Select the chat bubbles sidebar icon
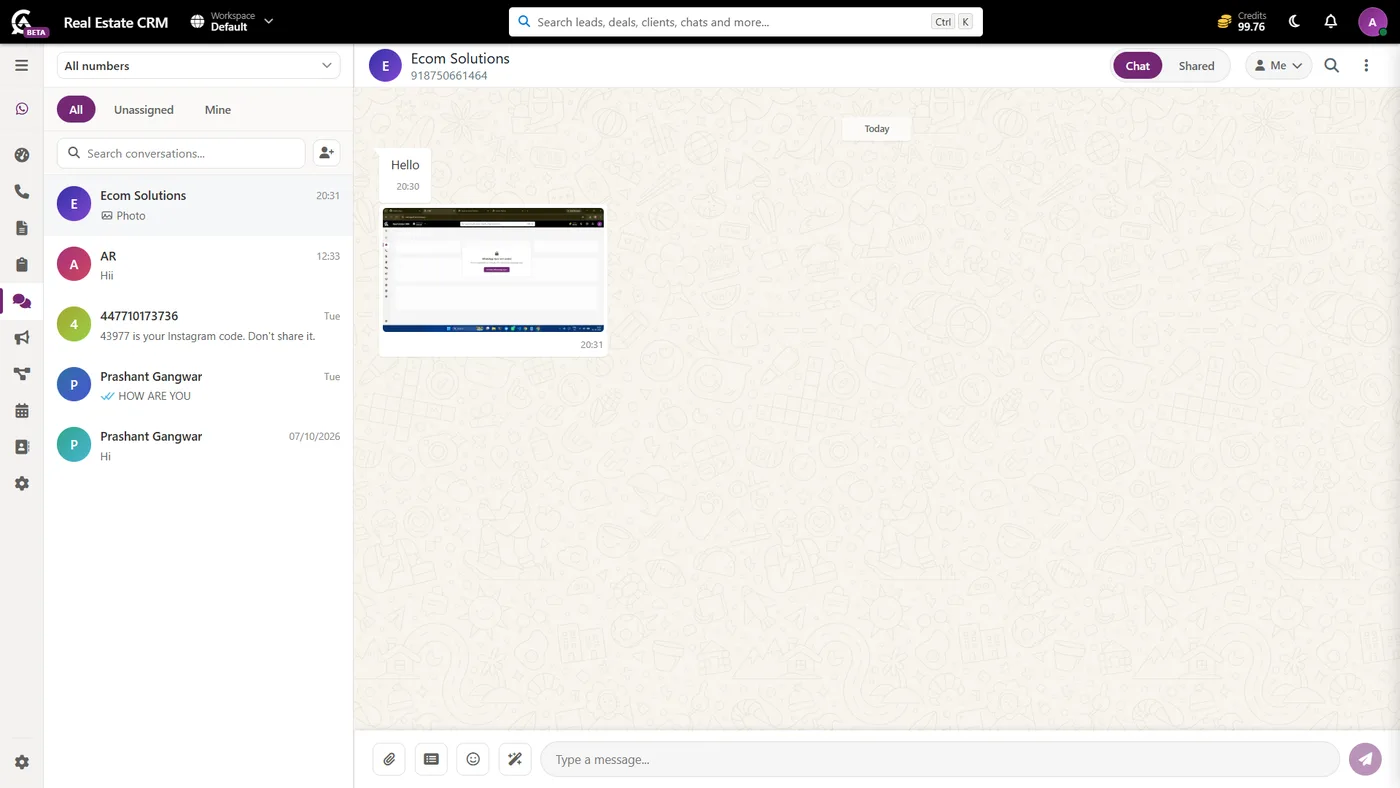The height and width of the screenshot is (788, 1400). [x=21, y=301]
